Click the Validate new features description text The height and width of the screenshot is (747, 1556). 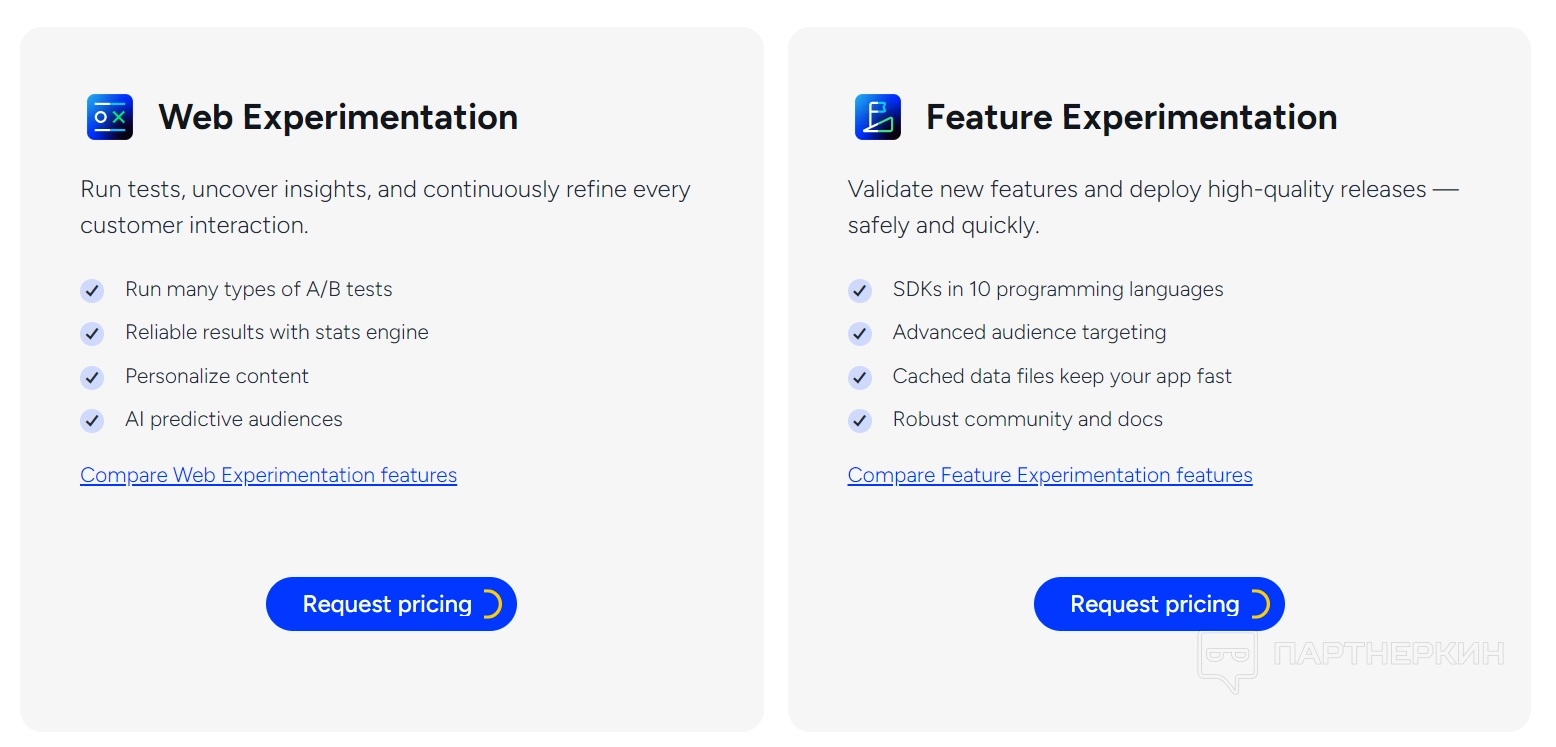[1153, 207]
